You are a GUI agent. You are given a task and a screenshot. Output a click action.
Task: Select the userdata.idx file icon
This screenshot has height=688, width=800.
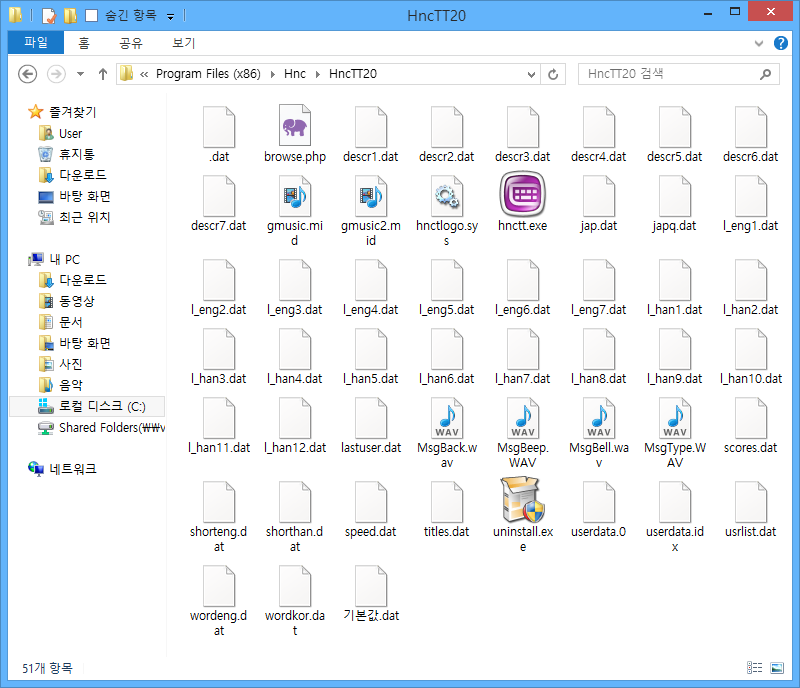pyautogui.click(x=674, y=502)
